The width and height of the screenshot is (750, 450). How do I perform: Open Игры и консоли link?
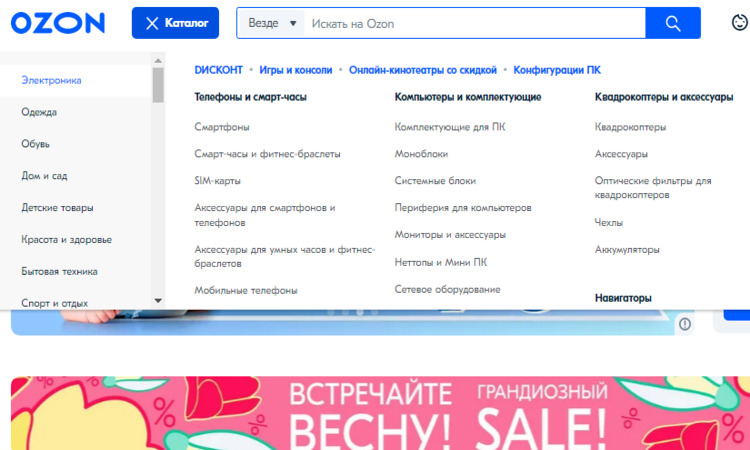296,70
